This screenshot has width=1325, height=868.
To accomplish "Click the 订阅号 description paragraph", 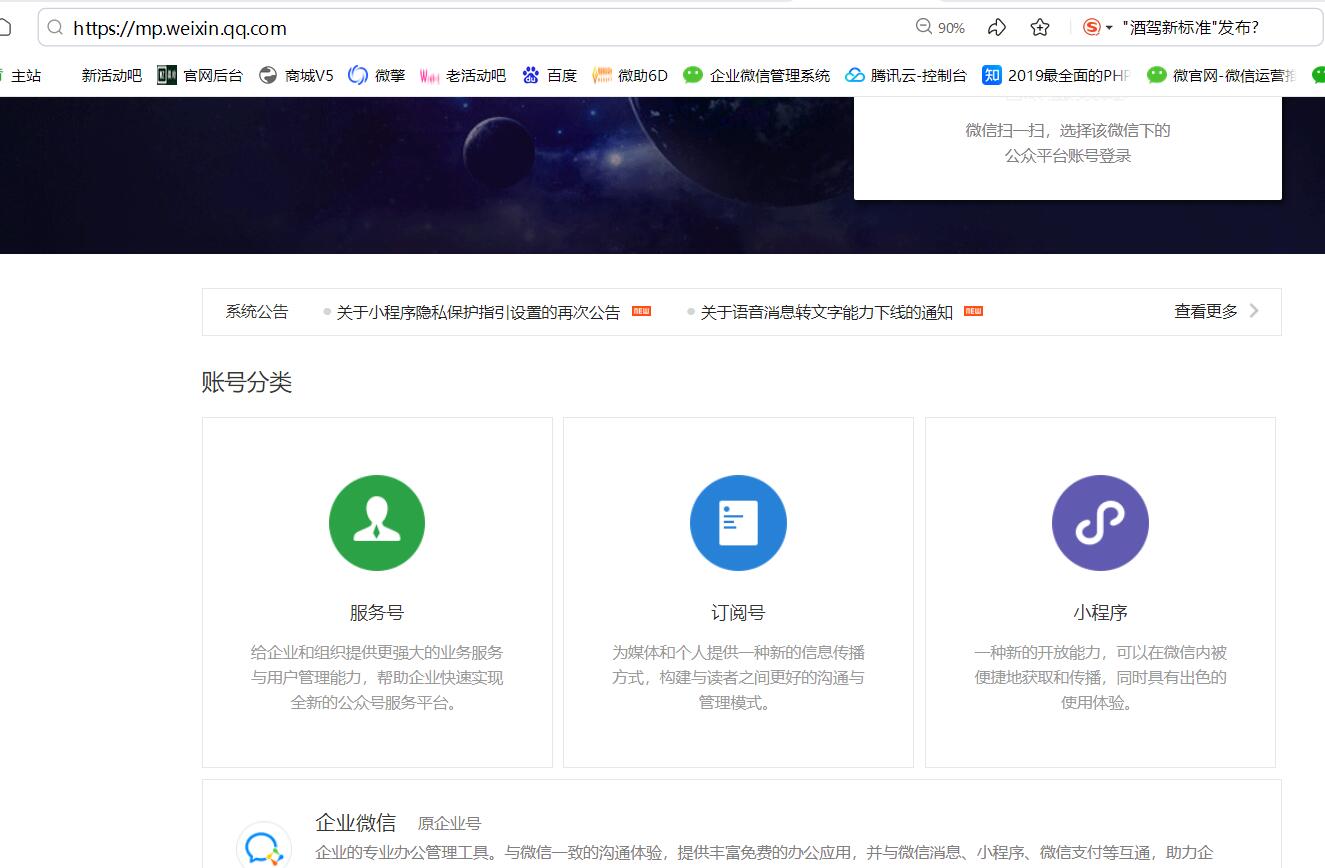I will pyautogui.click(x=738, y=677).
